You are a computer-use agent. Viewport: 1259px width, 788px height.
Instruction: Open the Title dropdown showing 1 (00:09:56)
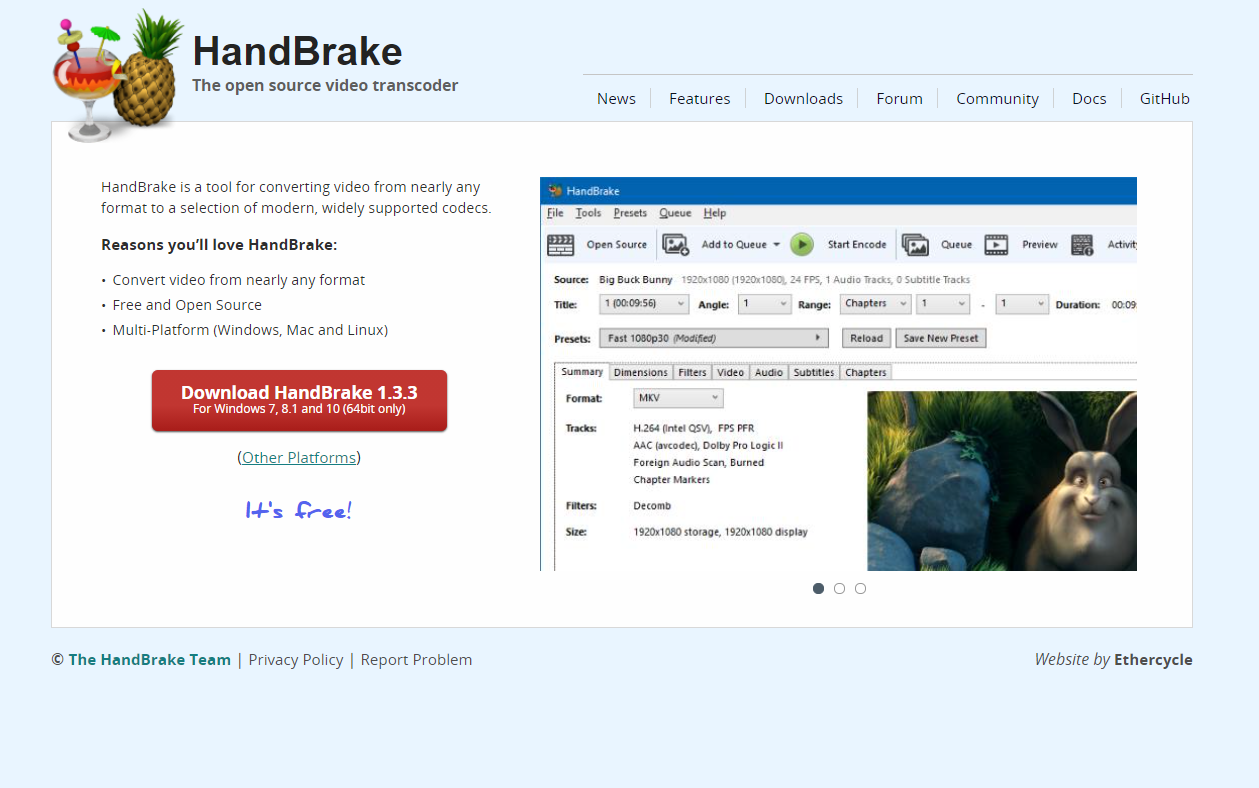click(x=644, y=304)
